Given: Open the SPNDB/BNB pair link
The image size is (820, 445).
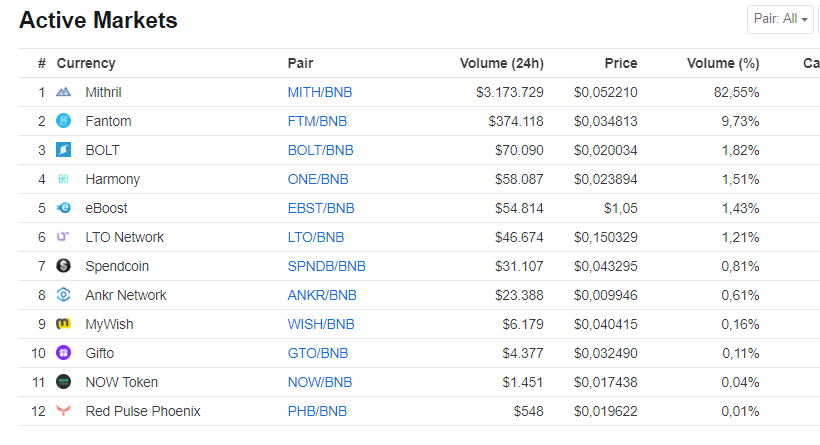Looking at the screenshot, I should [326, 266].
